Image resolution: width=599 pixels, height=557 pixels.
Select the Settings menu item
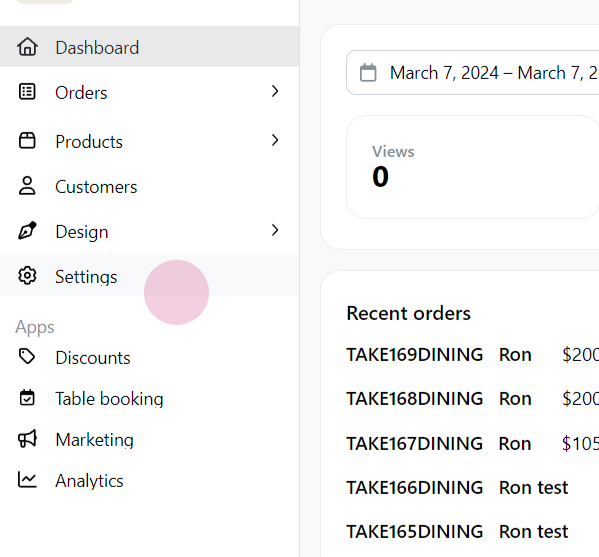[149, 276]
